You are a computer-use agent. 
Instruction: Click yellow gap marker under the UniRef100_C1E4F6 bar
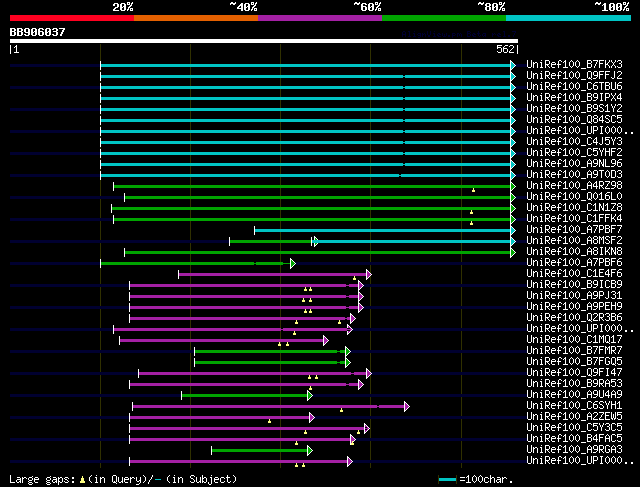354,278
